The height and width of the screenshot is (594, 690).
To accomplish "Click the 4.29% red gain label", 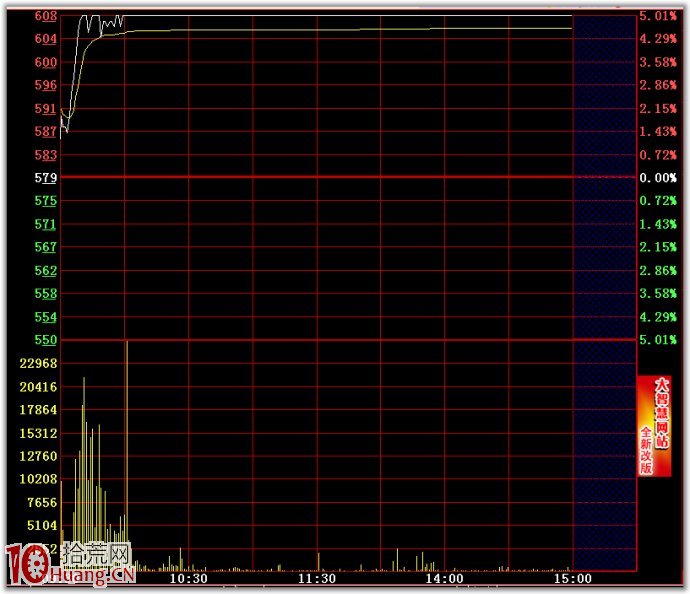I will tap(658, 39).
